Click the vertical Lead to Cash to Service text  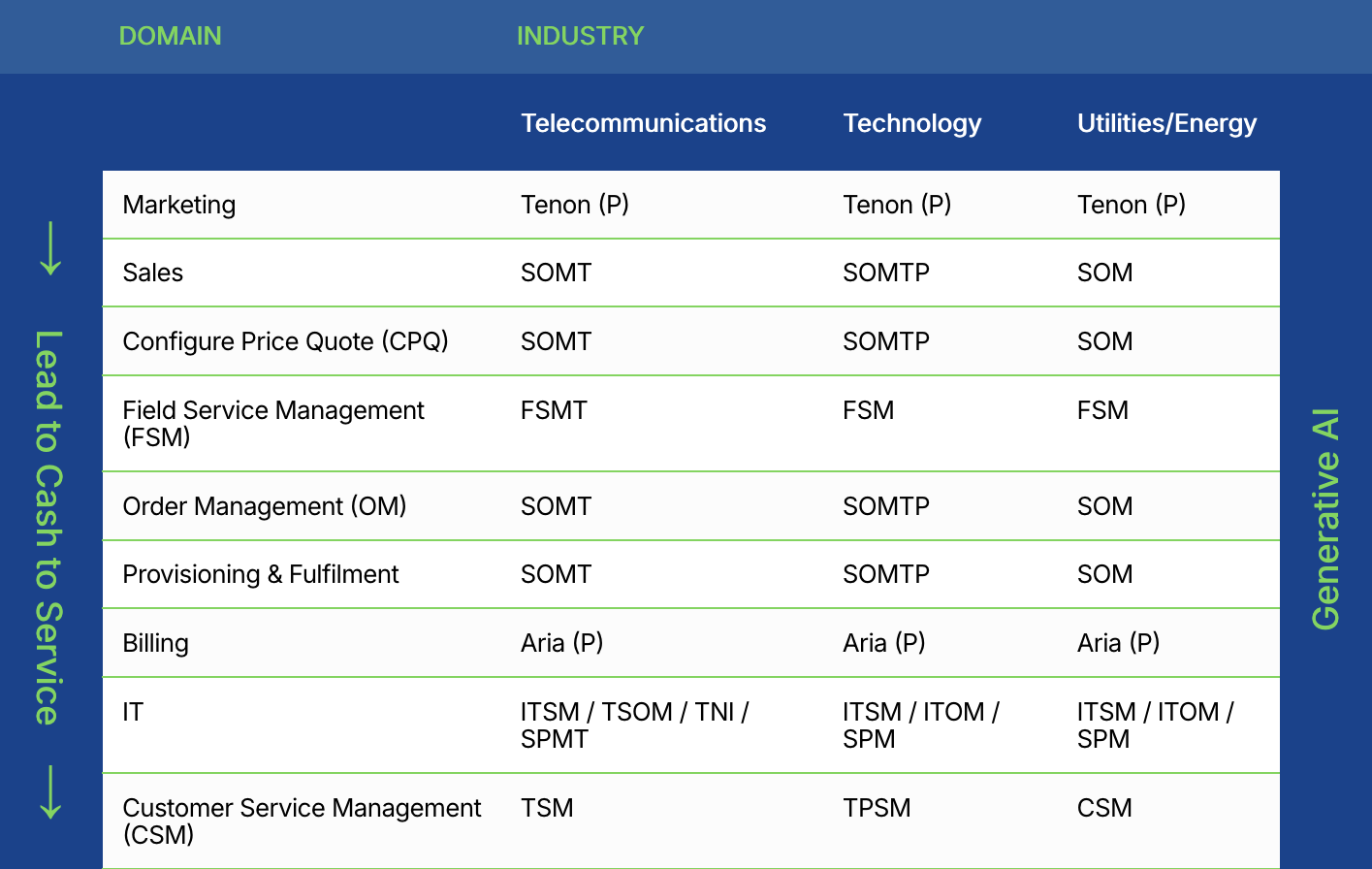click(x=48, y=527)
